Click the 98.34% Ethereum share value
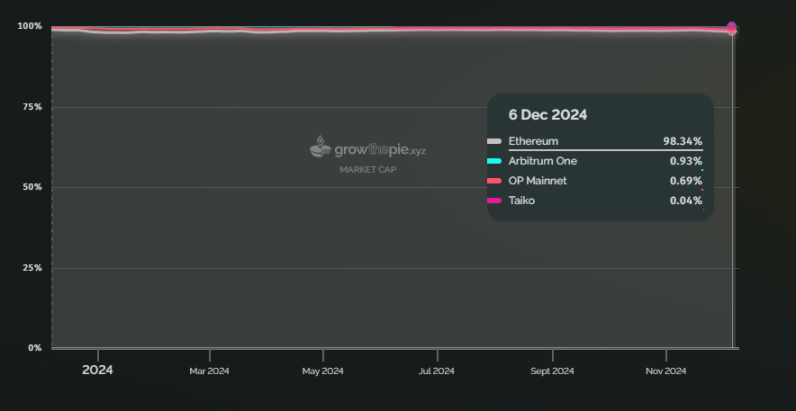 click(x=682, y=141)
